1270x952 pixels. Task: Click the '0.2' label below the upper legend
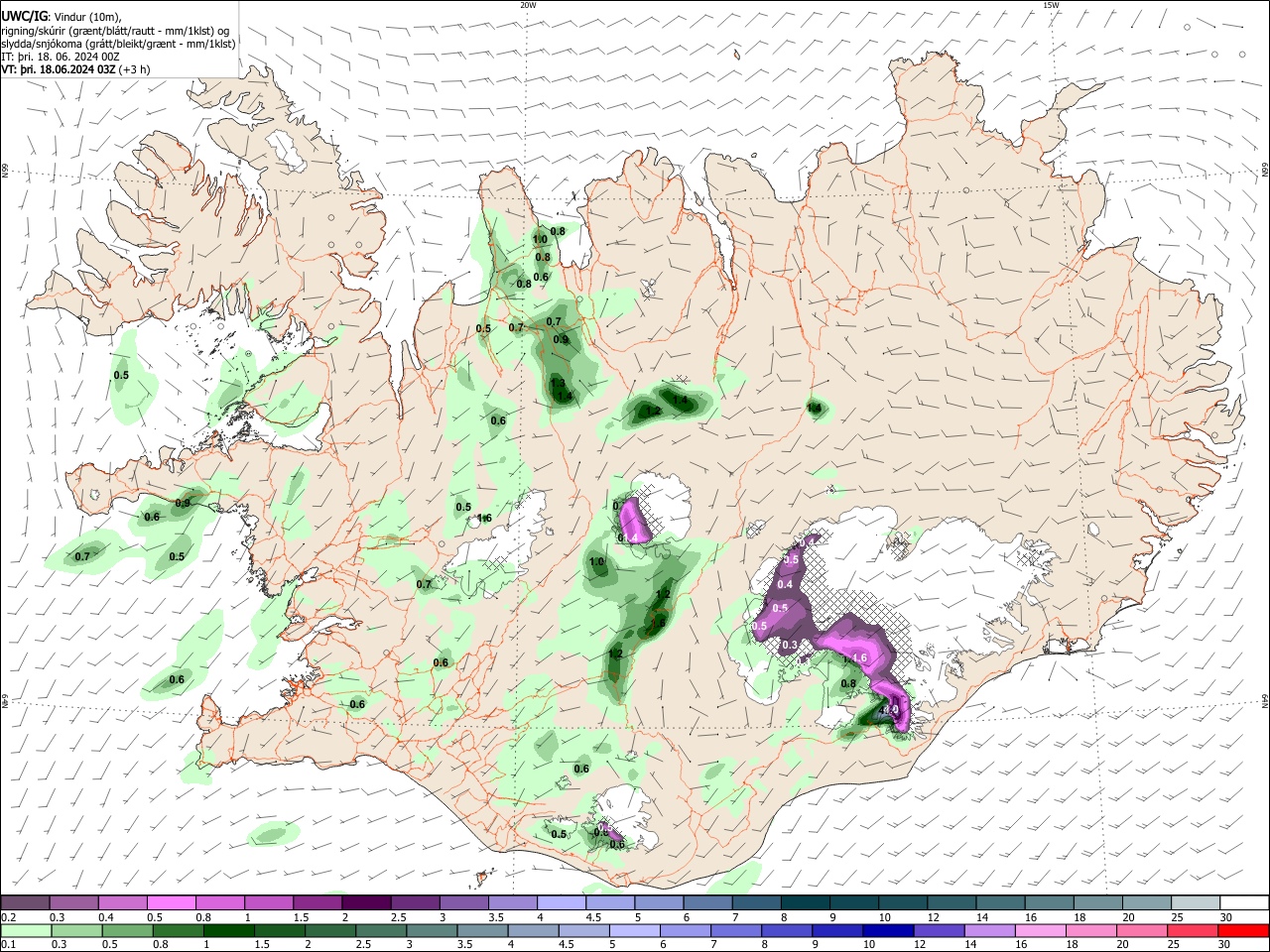pos(8,917)
